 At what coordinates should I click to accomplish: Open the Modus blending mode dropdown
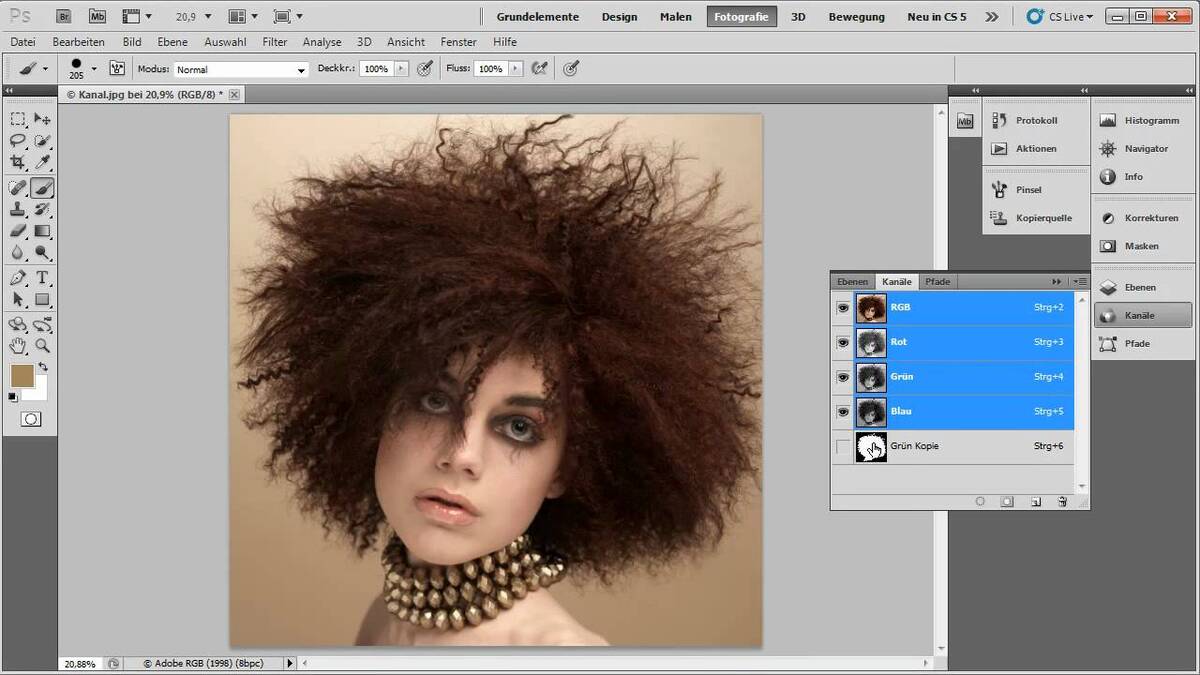[238, 69]
